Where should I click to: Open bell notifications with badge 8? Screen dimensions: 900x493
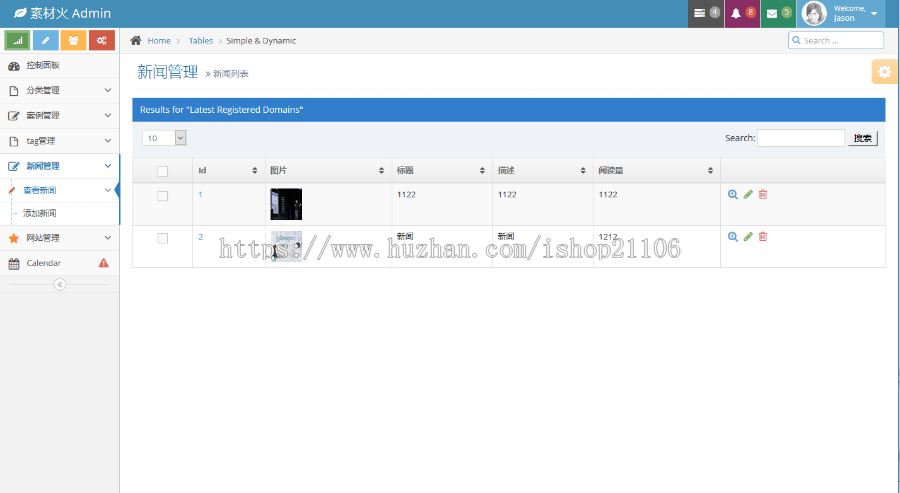pyautogui.click(x=742, y=13)
